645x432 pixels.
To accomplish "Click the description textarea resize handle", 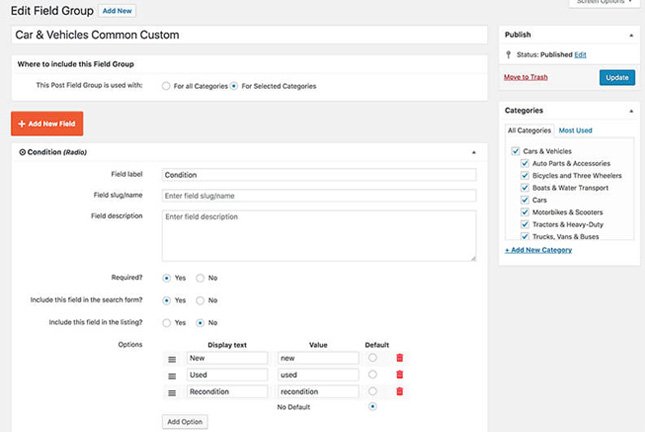I will [473, 258].
